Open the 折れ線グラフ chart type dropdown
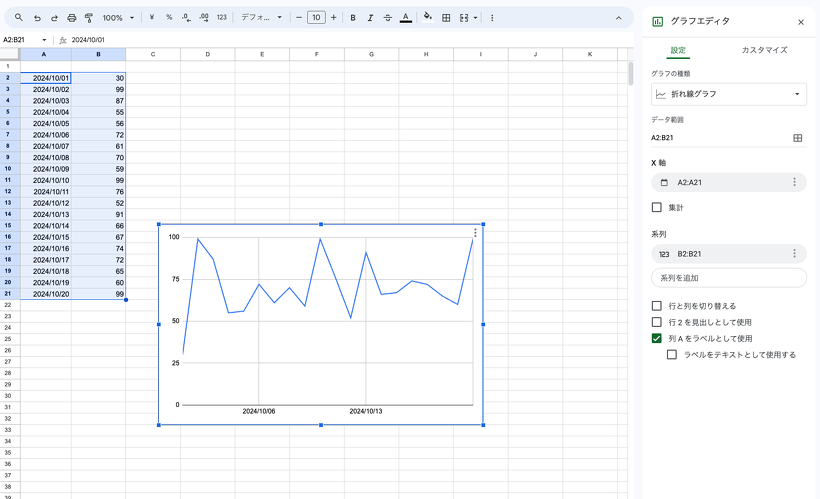The image size is (820, 499). click(x=728, y=94)
